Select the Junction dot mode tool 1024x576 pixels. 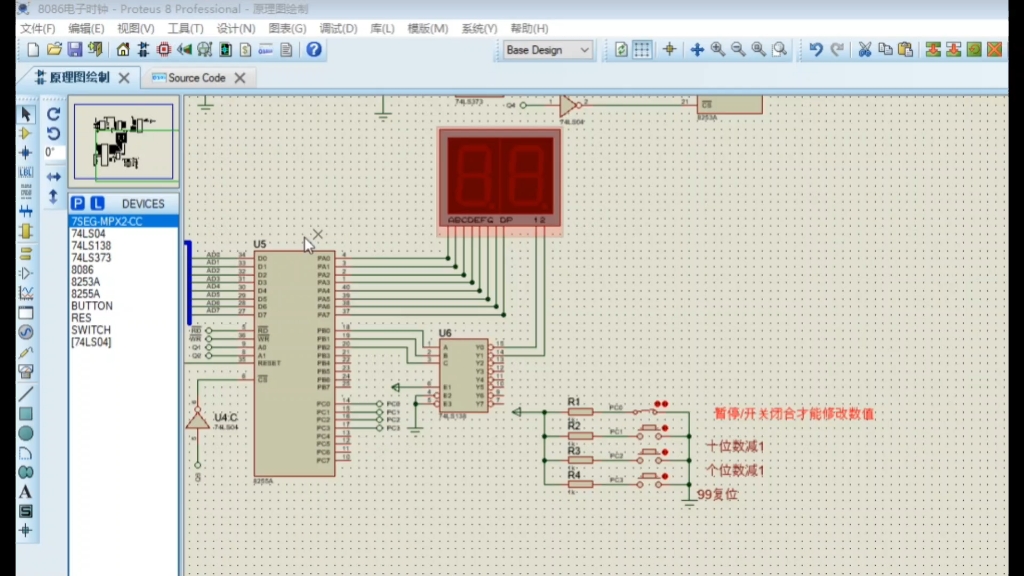click(25, 153)
